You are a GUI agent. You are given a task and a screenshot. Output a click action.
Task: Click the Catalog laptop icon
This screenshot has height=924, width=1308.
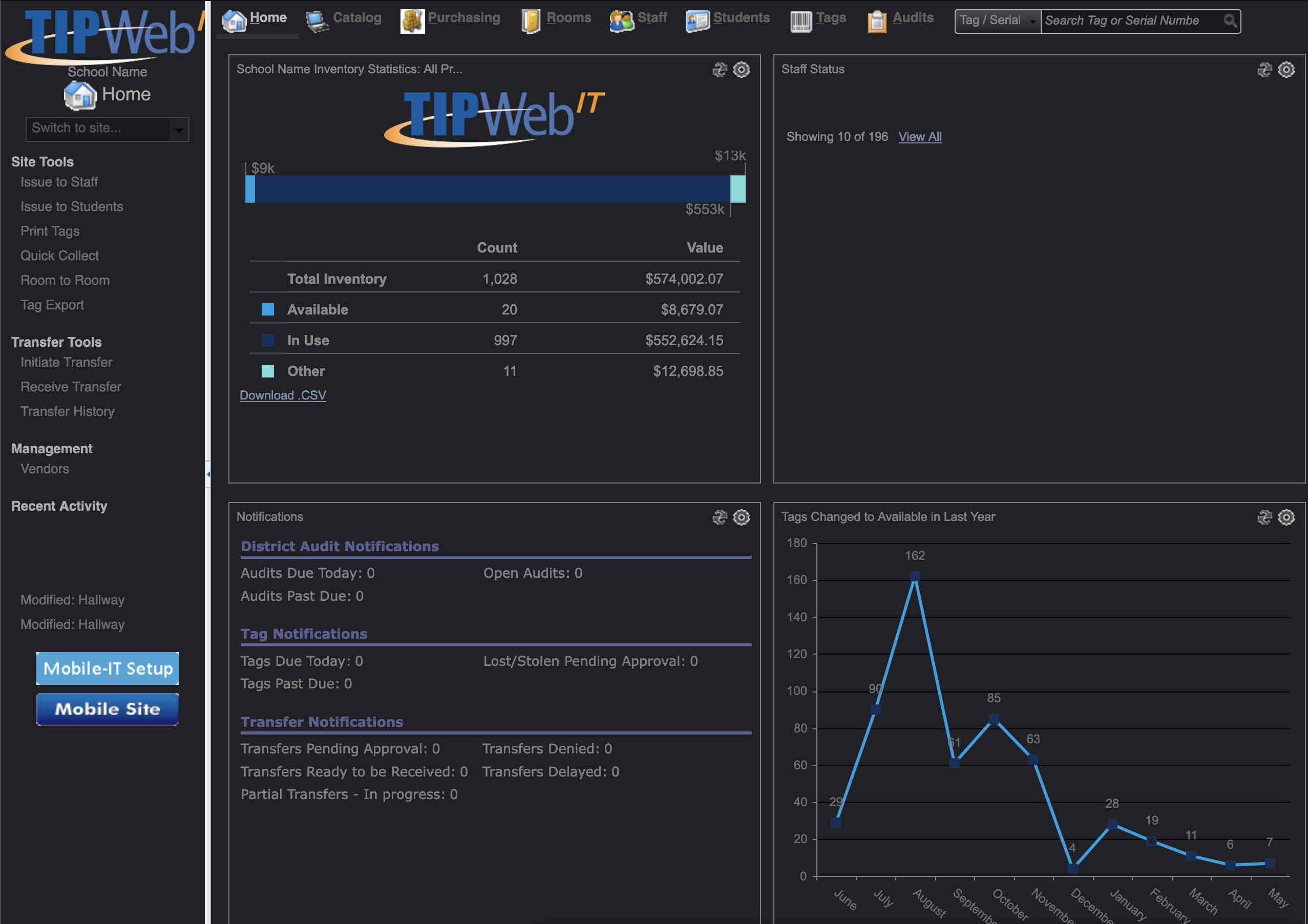(317, 22)
